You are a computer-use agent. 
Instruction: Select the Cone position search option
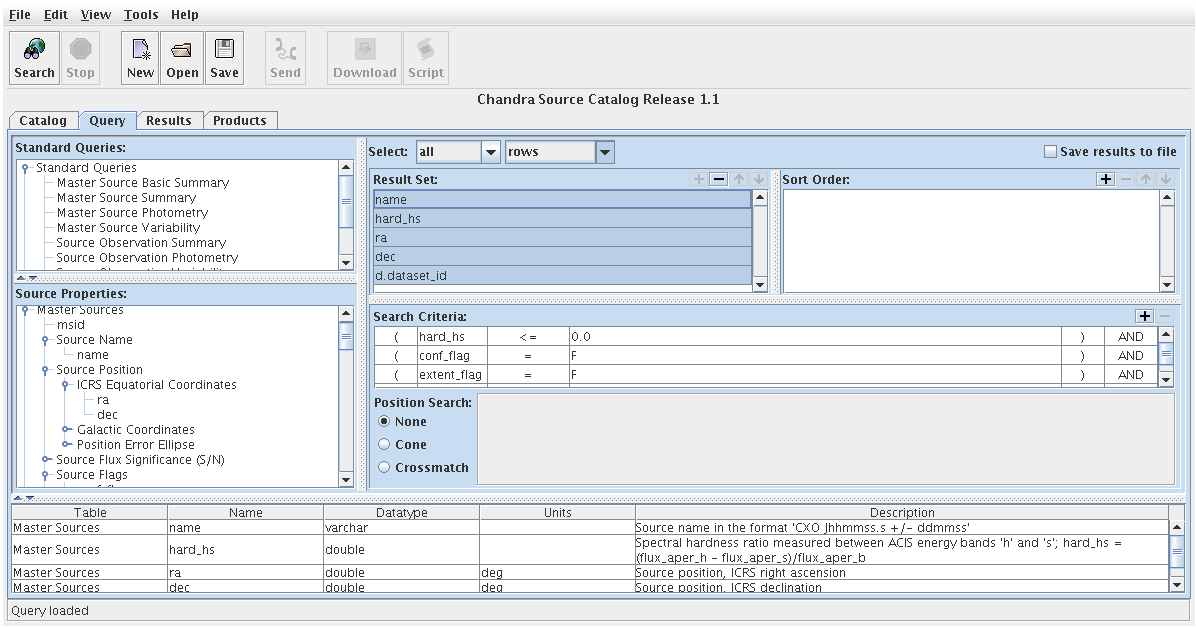coord(385,445)
